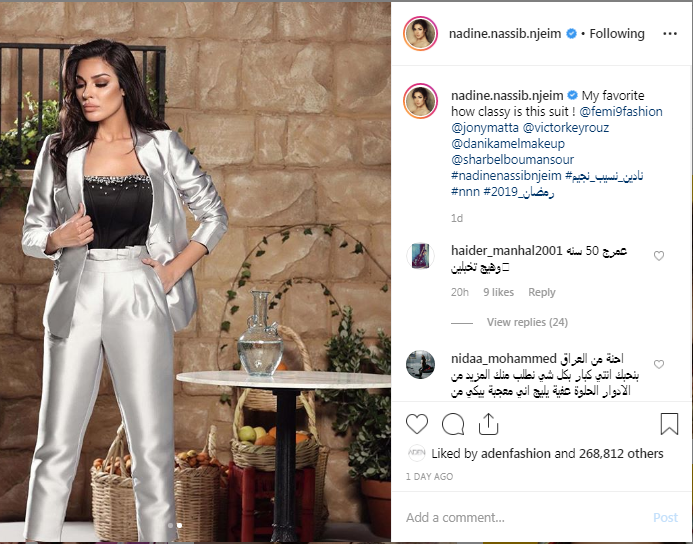
Task: Share the post with the share icon
Action: 488,424
